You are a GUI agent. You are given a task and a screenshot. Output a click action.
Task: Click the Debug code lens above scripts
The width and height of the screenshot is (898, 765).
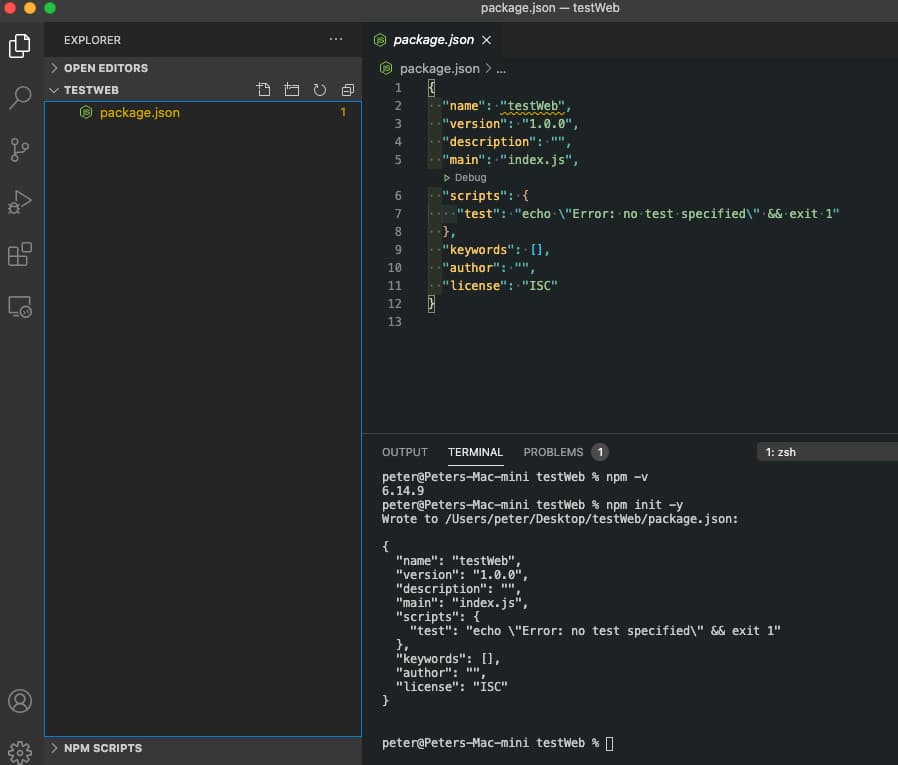click(x=465, y=178)
